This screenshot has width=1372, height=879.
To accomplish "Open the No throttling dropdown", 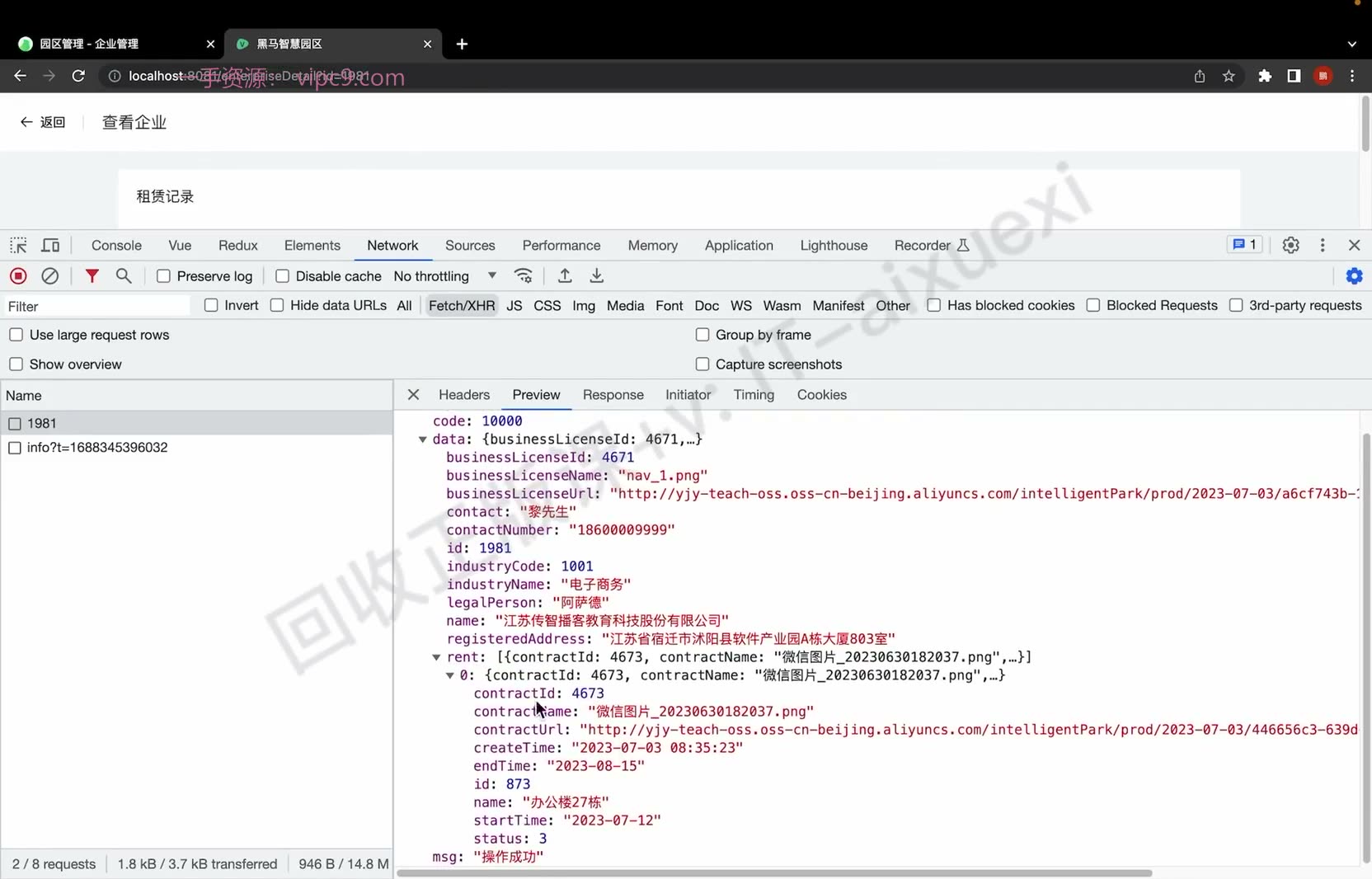I will [445, 276].
